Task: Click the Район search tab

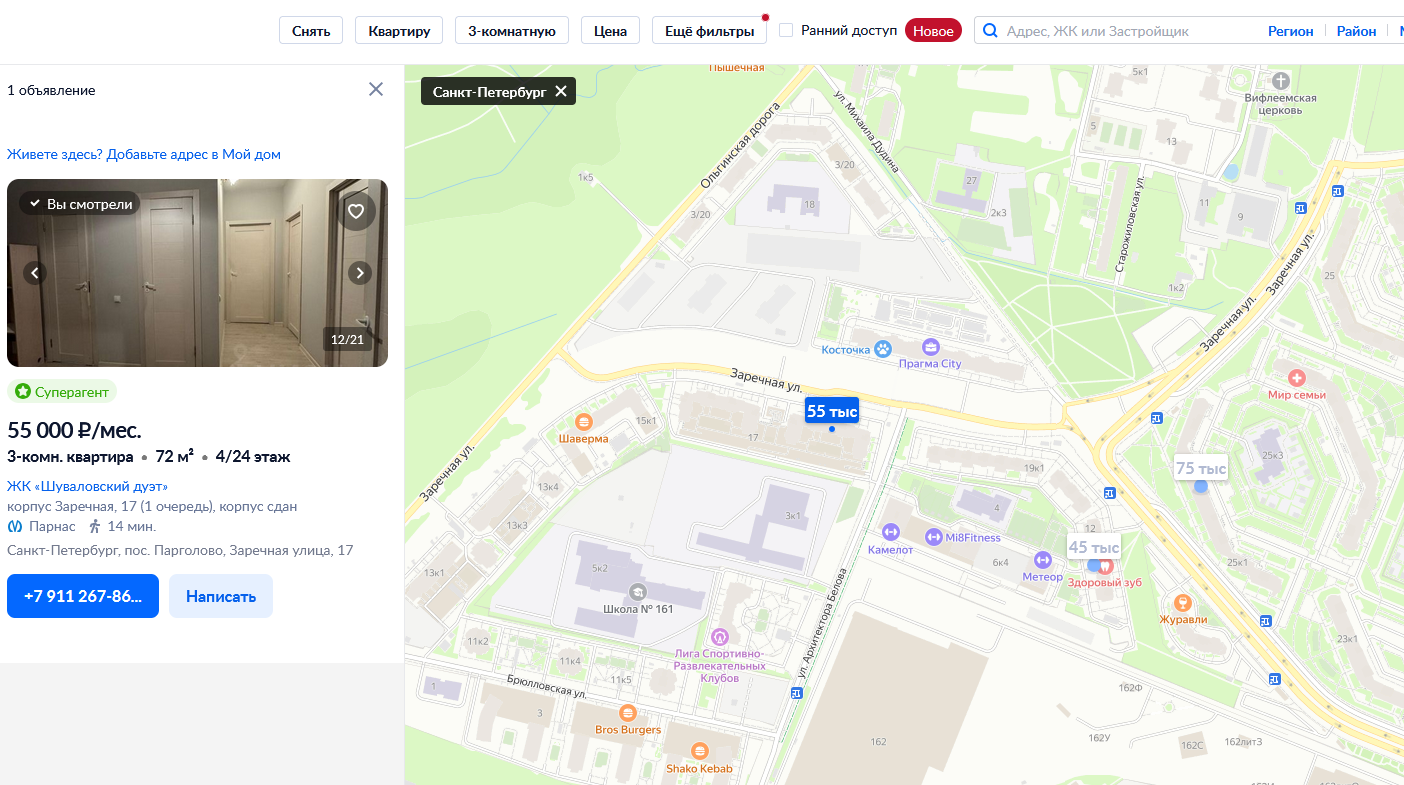Action: (1357, 31)
